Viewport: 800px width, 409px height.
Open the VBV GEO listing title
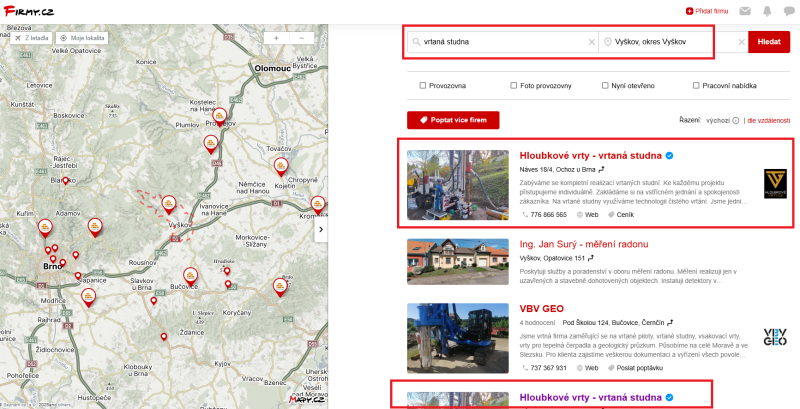(x=541, y=309)
